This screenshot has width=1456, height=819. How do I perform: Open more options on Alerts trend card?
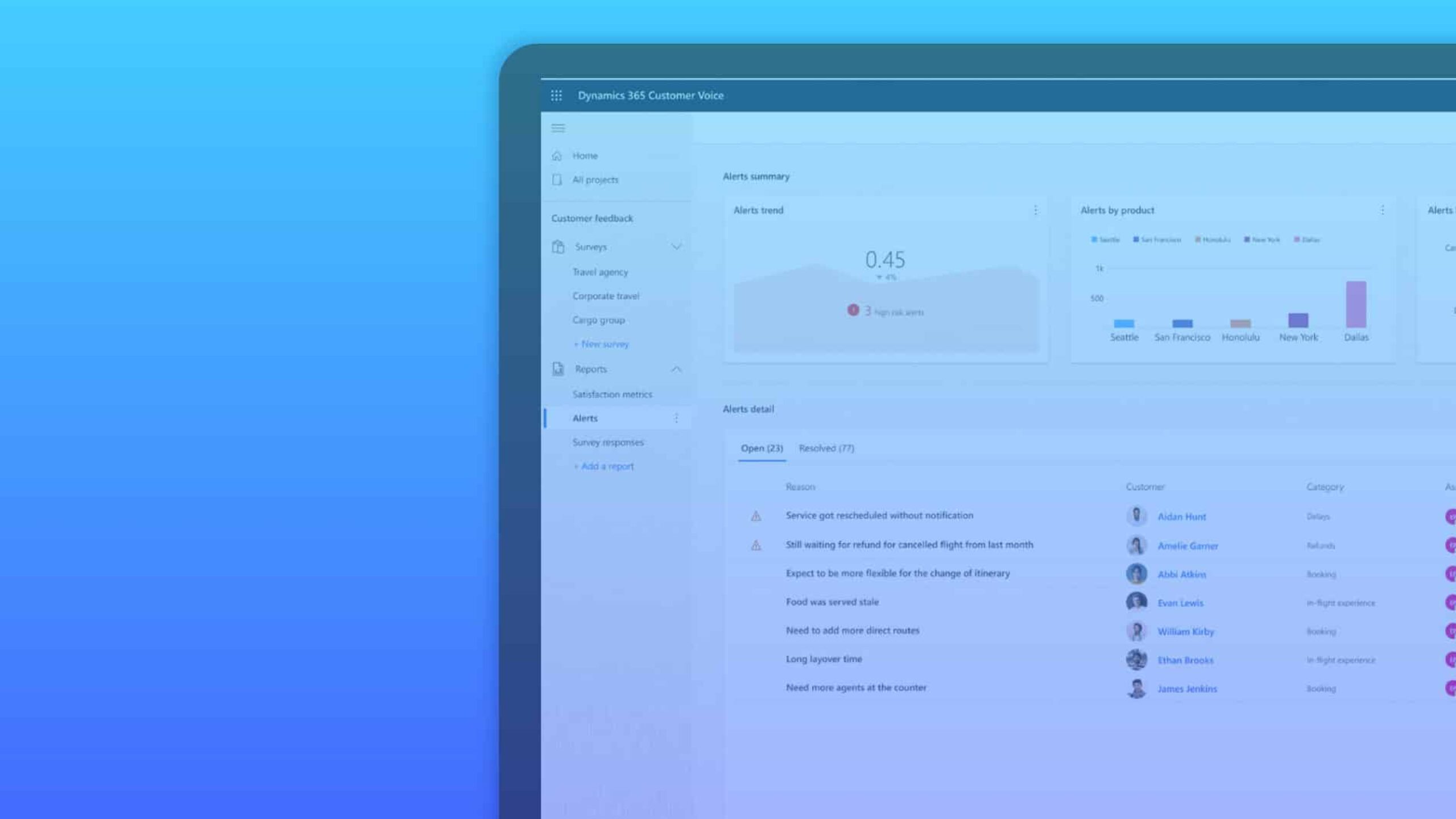pos(1035,210)
